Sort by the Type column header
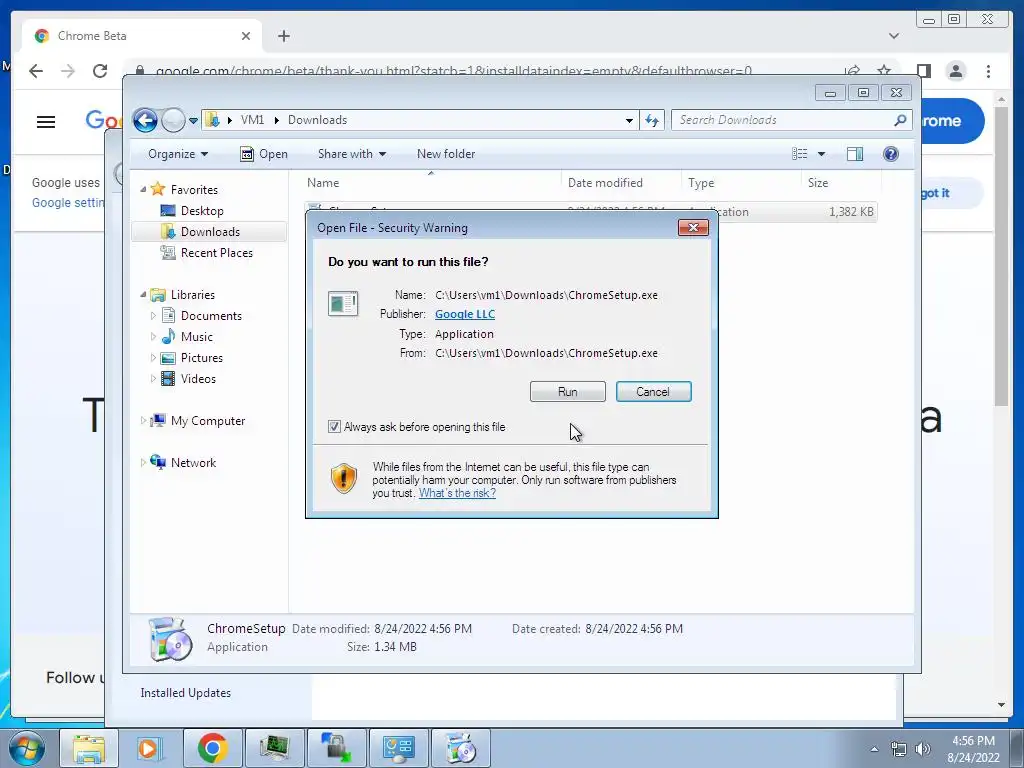1024x768 pixels. coord(741,183)
